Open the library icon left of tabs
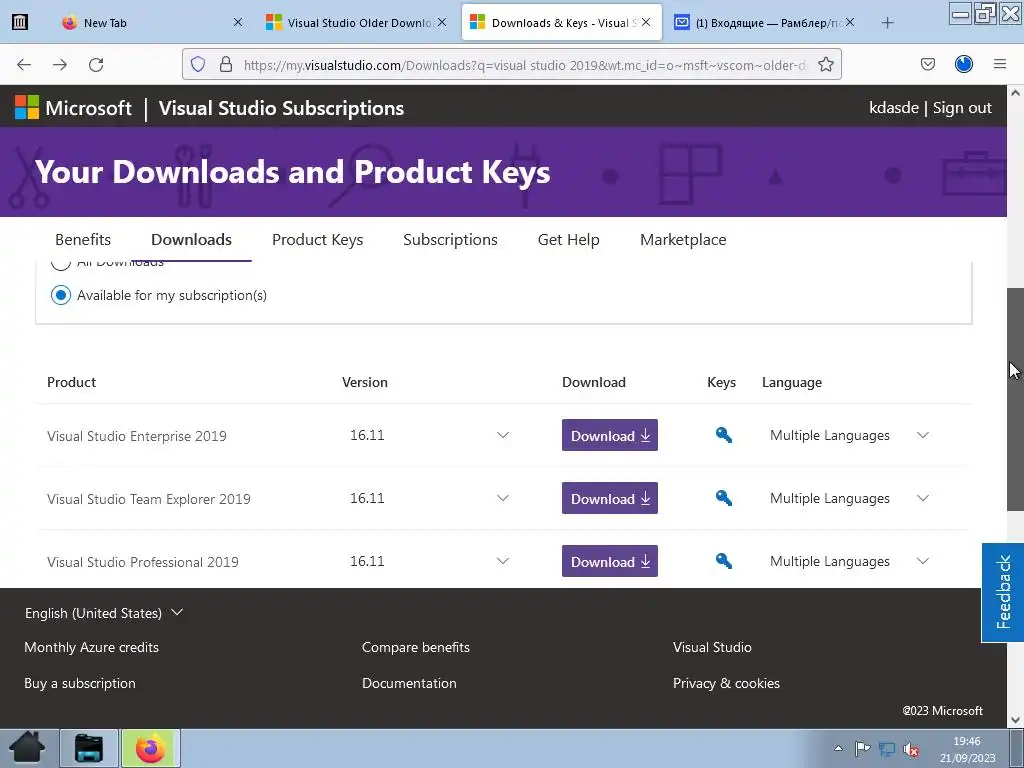Viewport: 1024px width, 768px height. [x=20, y=22]
